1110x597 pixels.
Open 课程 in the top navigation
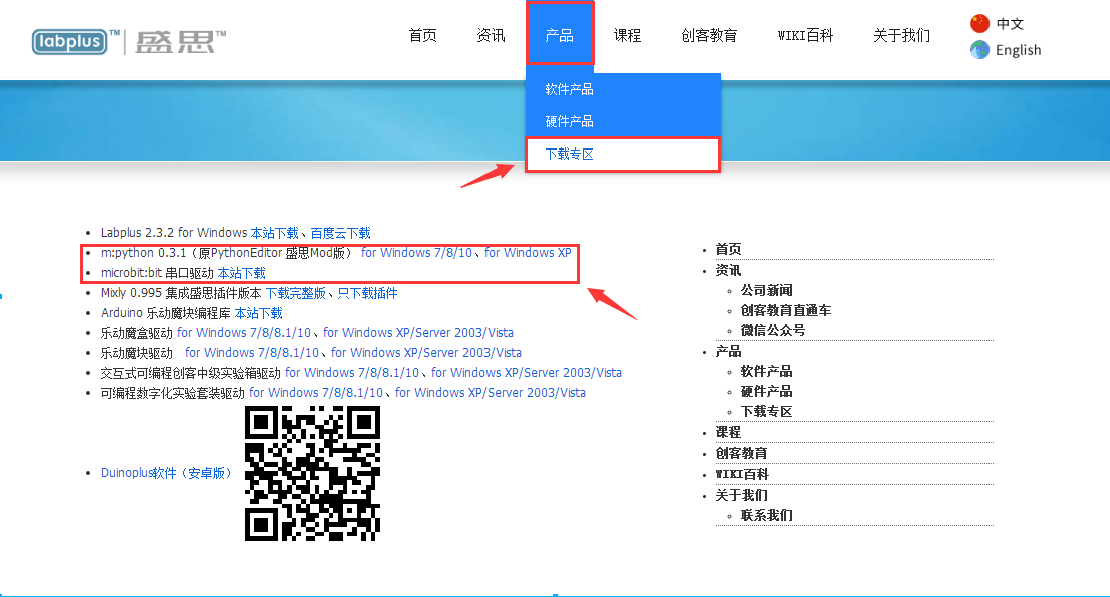point(627,35)
